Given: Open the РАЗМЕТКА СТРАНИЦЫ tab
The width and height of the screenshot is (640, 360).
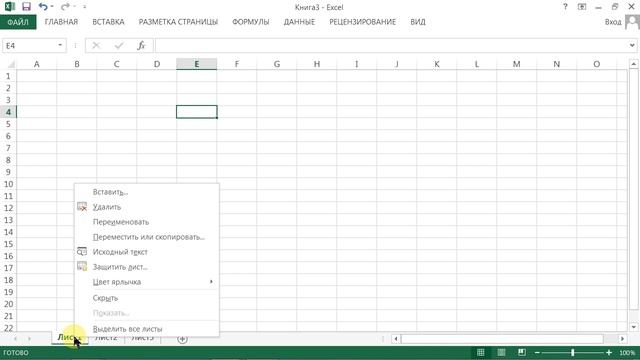Looking at the screenshot, I should point(178,22).
